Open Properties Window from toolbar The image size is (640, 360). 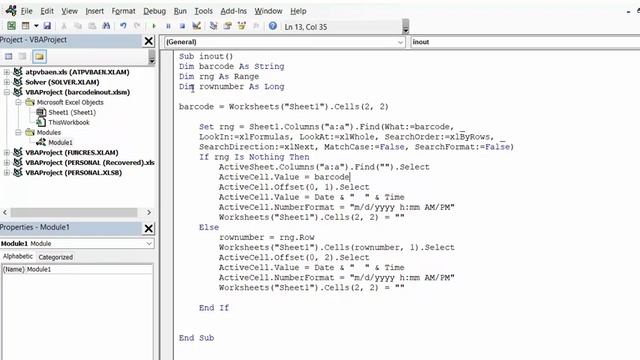[227, 26]
